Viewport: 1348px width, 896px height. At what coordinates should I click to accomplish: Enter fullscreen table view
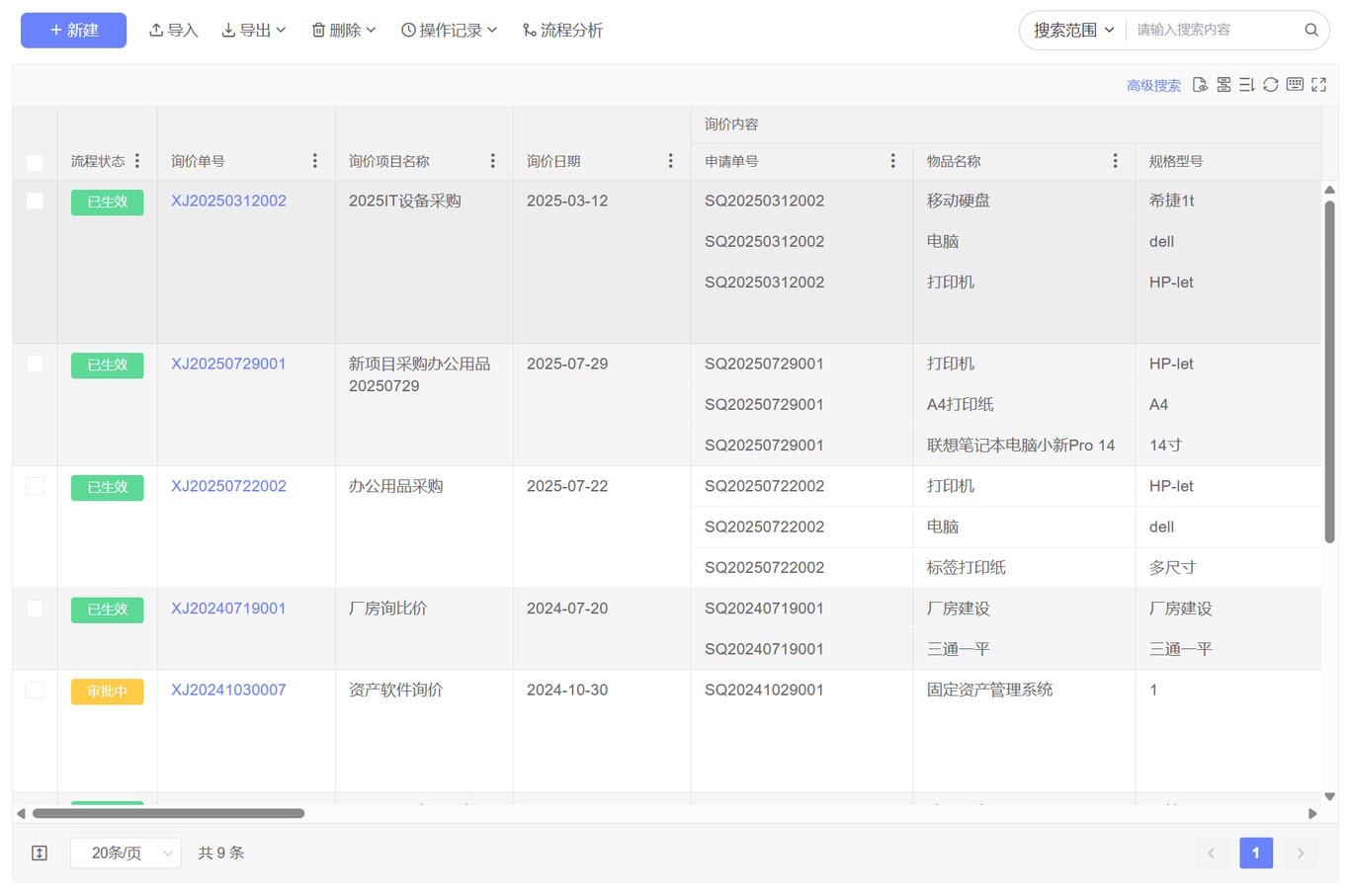pyautogui.click(x=1318, y=85)
